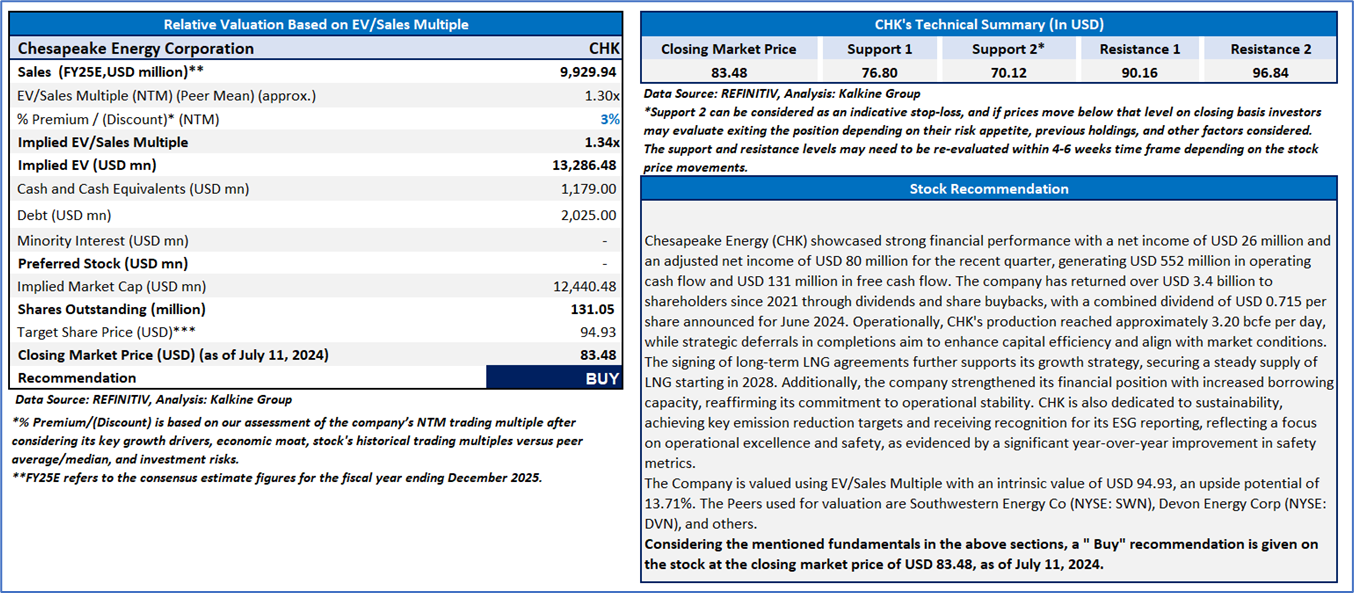Screen dimensions: 1354x593
Task: Click the technical summary closing price '83.48'
Action: (x=730, y=73)
